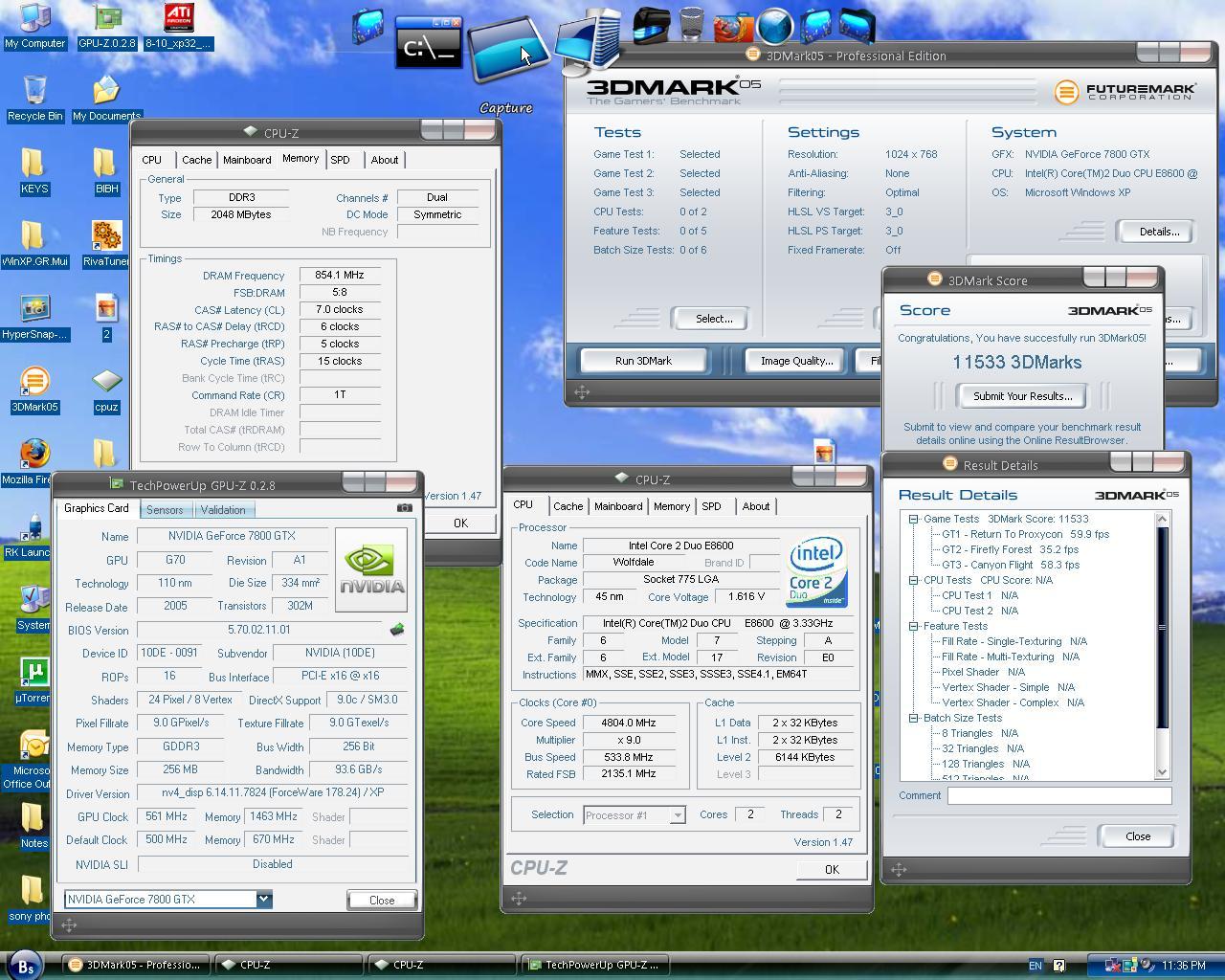The width and height of the screenshot is (1225, 980).
Task: Click the Close button in GPU-Z
Action: [382, 900]
